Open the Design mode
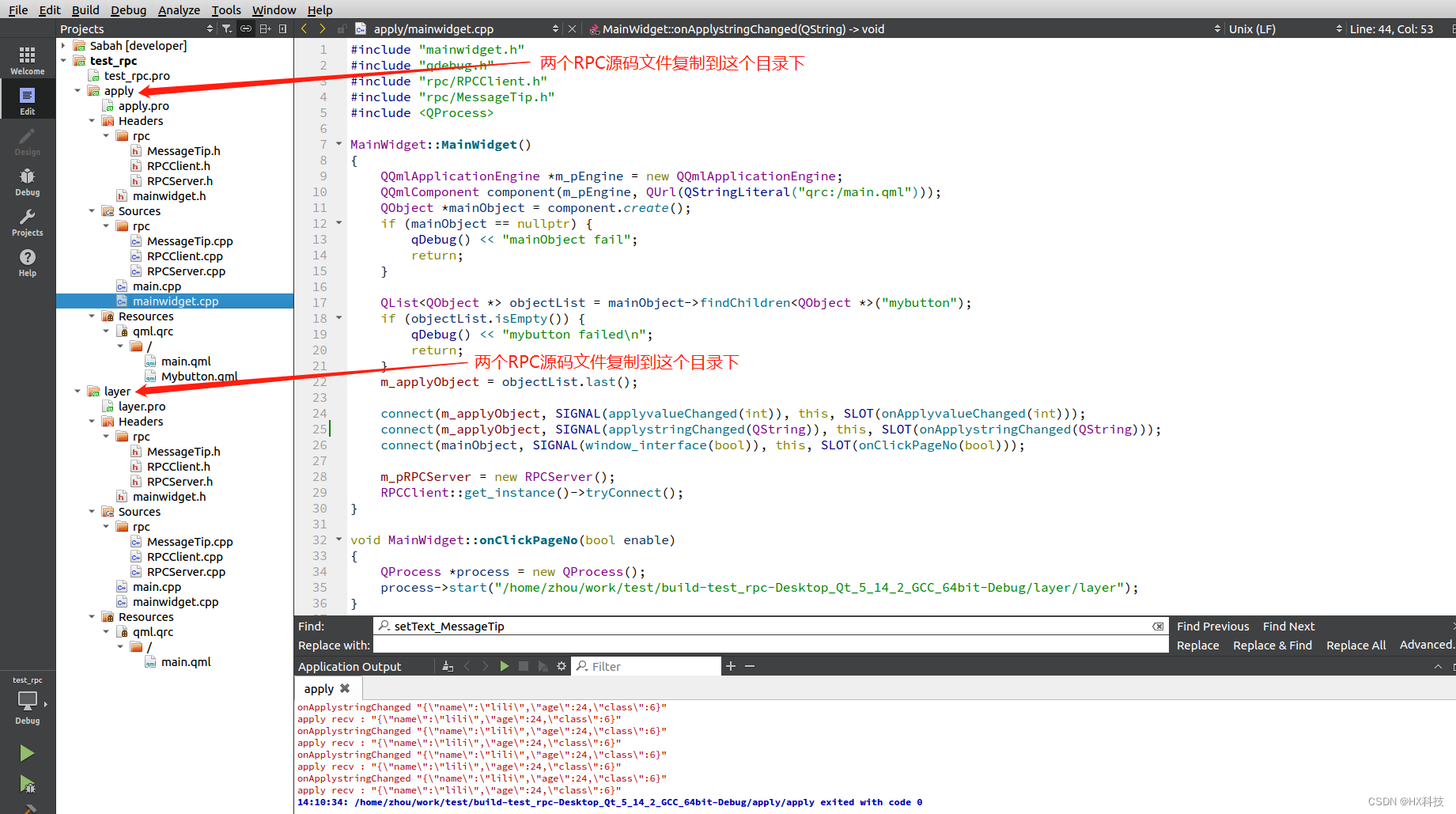The image size is (1456, 814). click(x=28, y=141)
